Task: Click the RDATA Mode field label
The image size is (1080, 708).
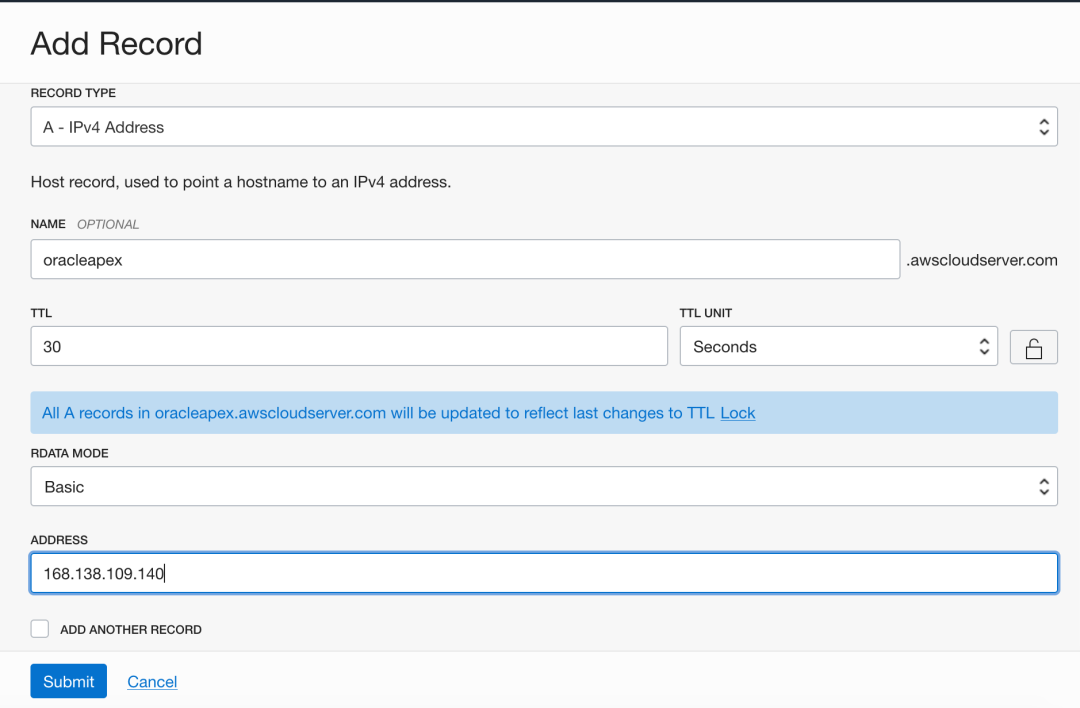Action: 69,453
